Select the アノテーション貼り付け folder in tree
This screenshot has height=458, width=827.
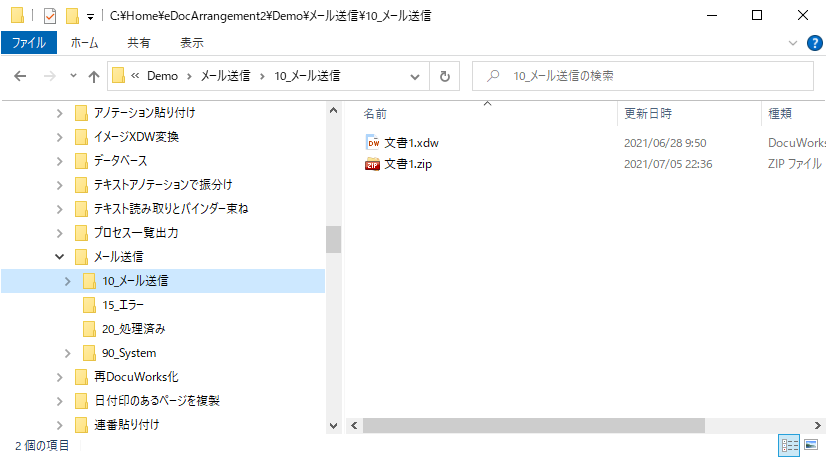(x=145, y=112)
